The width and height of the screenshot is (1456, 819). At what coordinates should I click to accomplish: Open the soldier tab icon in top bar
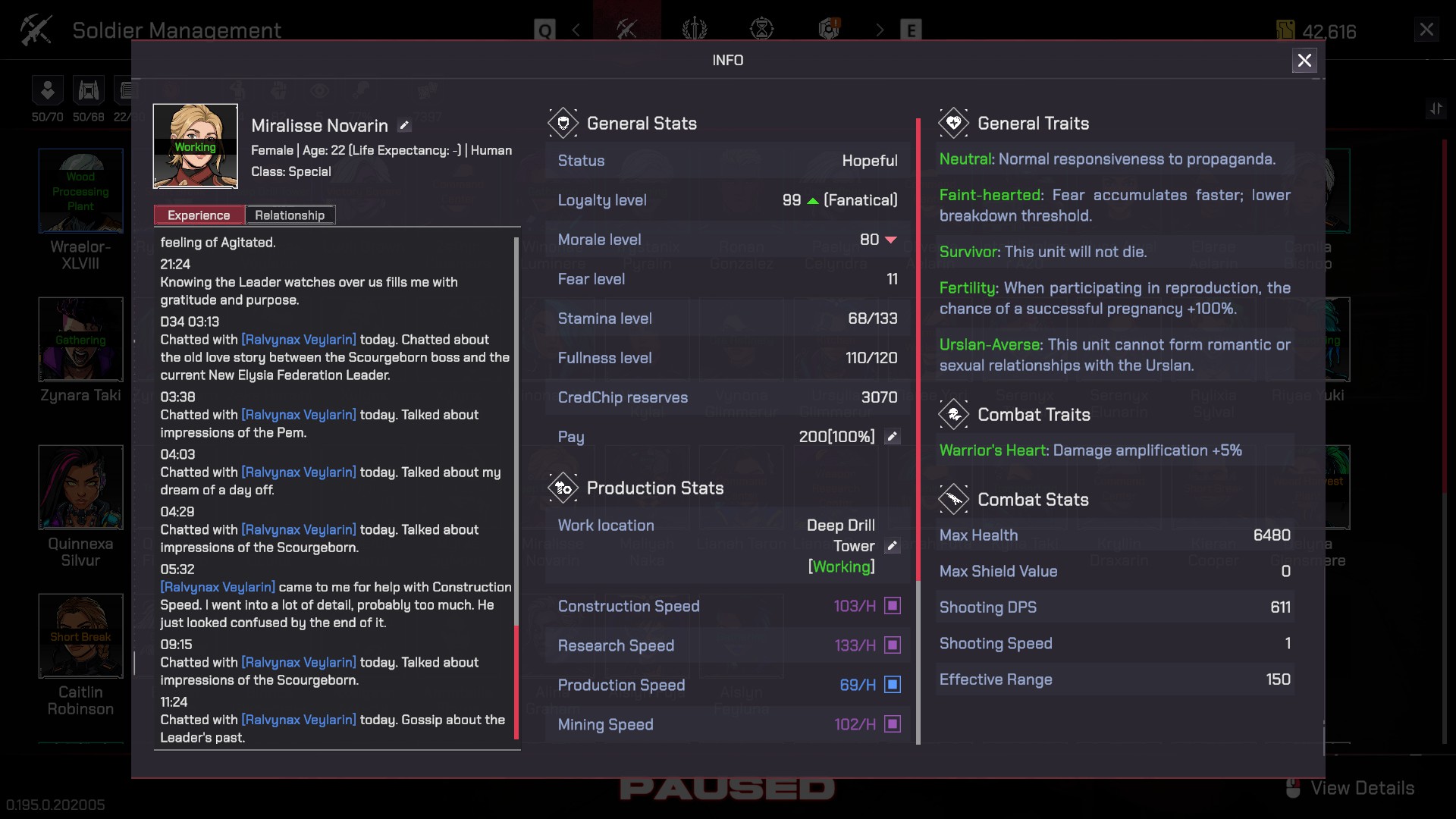click(x=627, y=30)
